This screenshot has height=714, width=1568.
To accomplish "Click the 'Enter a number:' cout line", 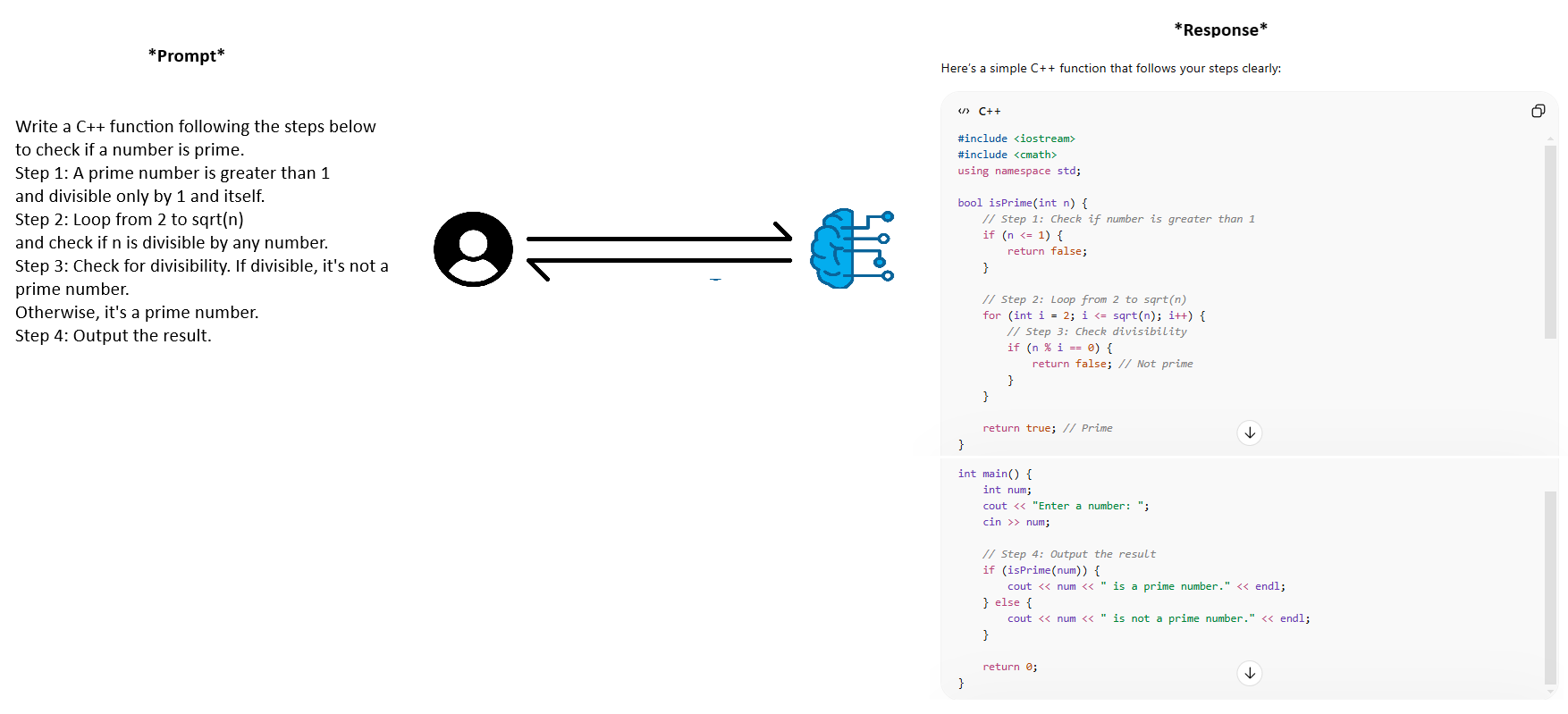I will click(x=1066, y=506).
